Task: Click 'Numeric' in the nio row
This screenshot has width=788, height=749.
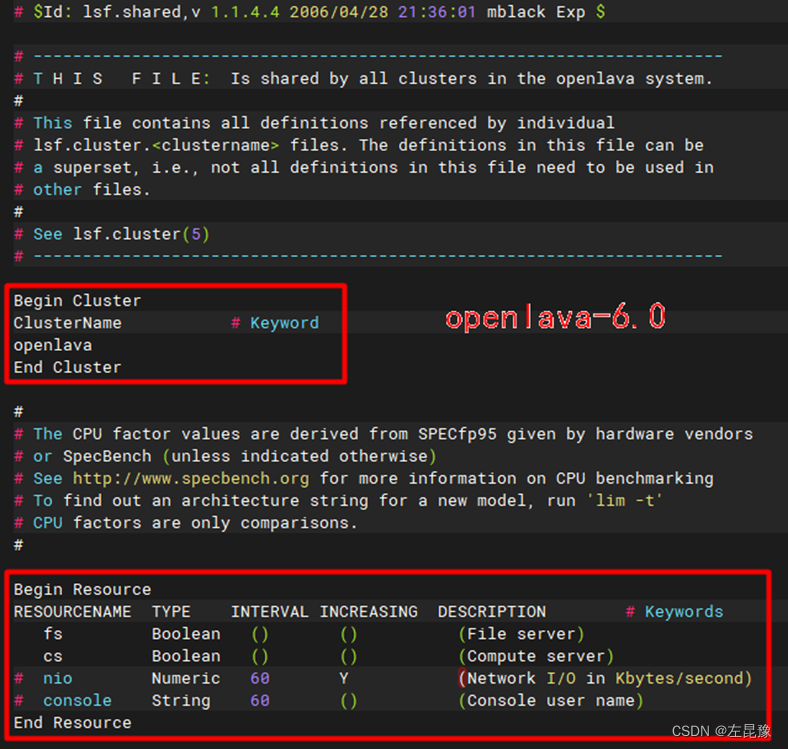Action: tap(186, 679)
